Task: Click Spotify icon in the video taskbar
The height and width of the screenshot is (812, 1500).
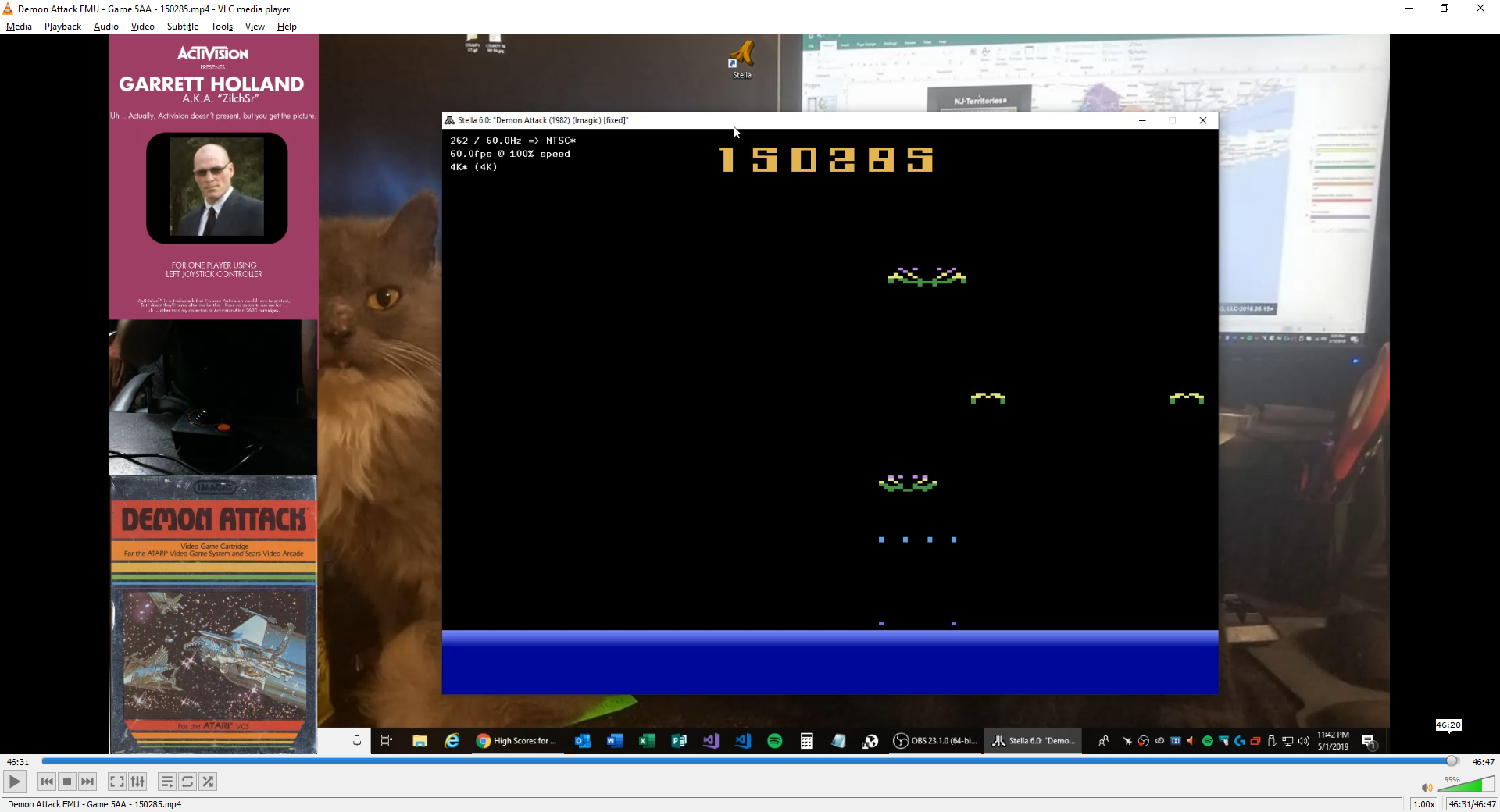Action: click(775, 741)
